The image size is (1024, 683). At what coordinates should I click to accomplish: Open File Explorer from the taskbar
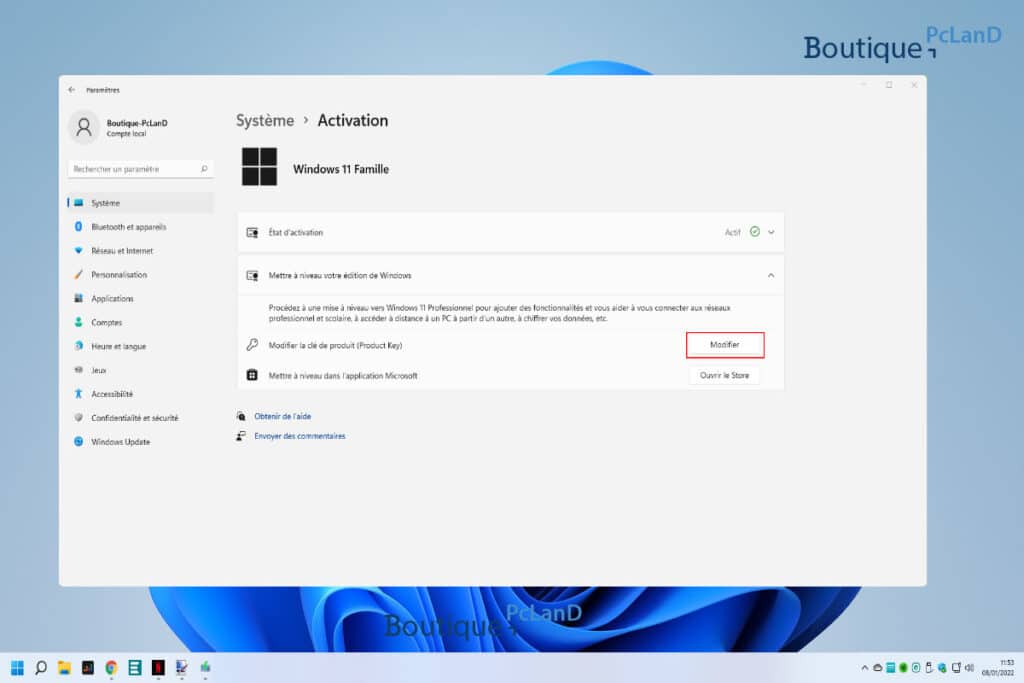(x=64, y=667)
